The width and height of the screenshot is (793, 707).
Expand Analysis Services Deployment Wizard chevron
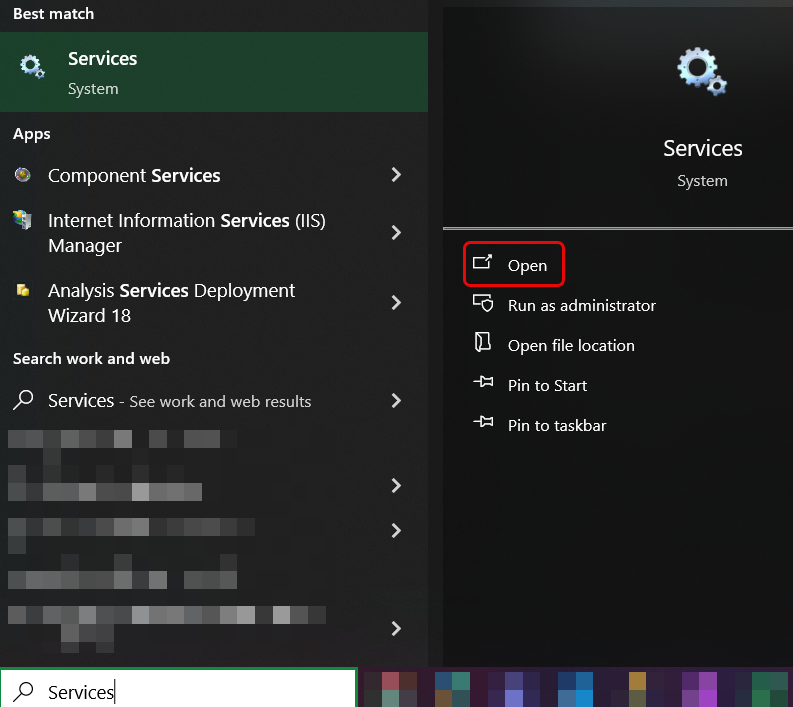coord(396,302)
